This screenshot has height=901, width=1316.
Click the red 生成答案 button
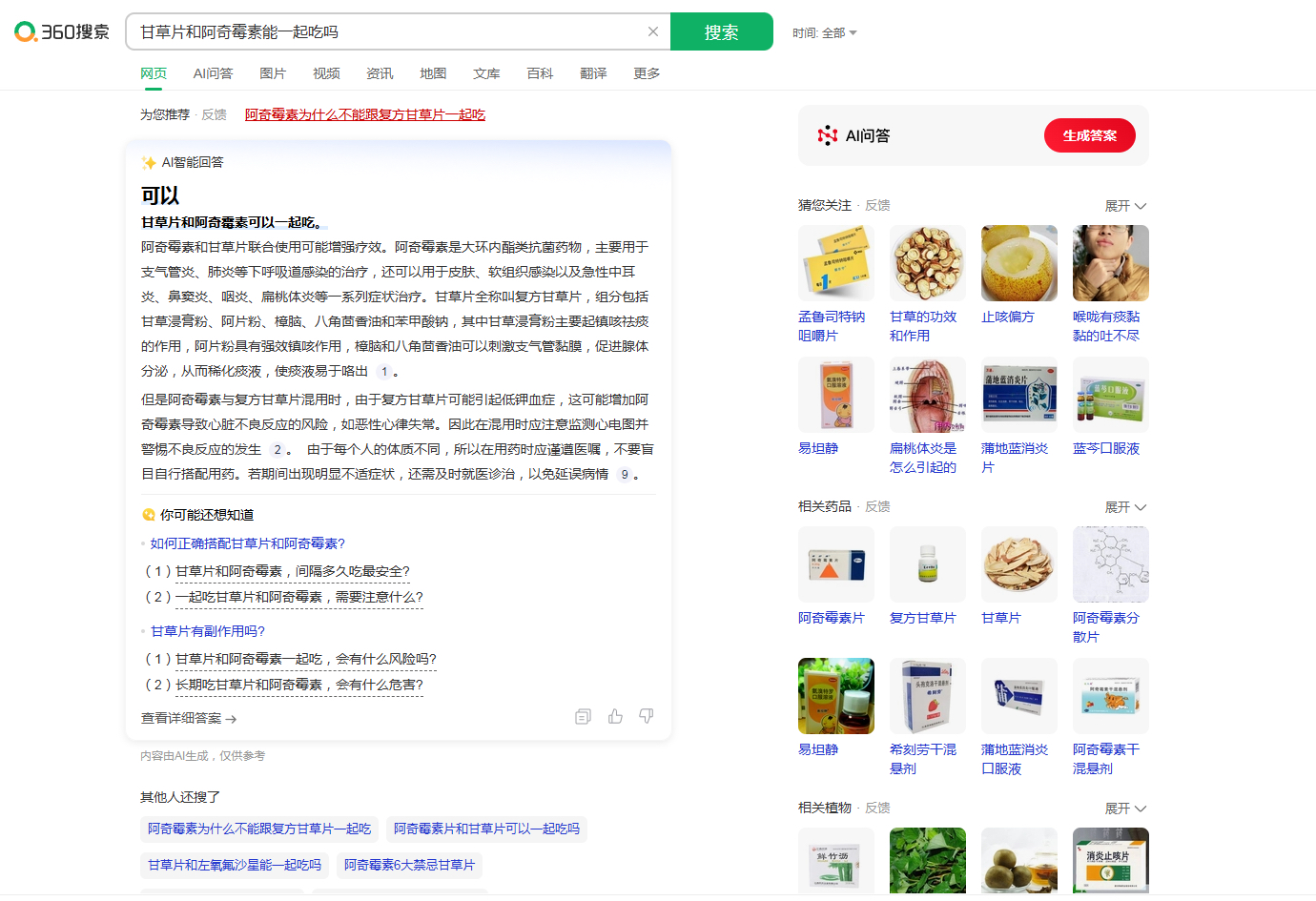[1090, 135]
